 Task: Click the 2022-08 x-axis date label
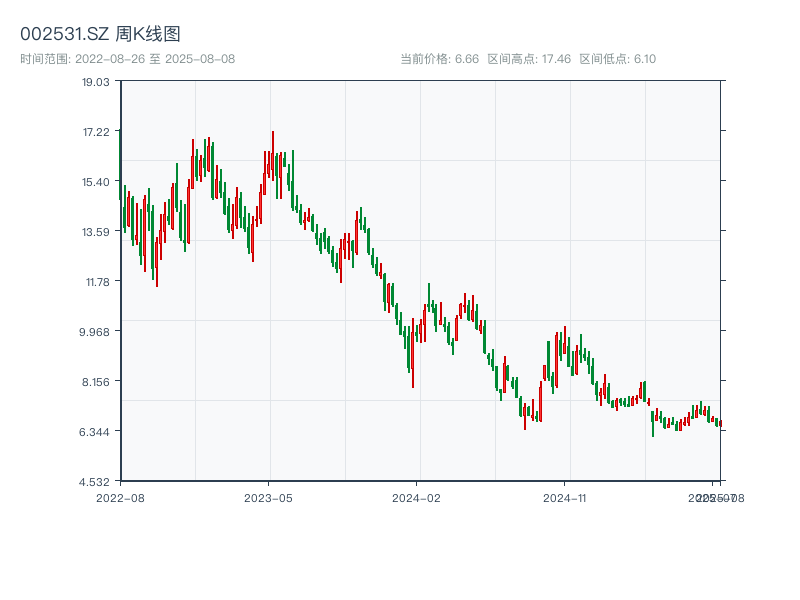(120, 497)
